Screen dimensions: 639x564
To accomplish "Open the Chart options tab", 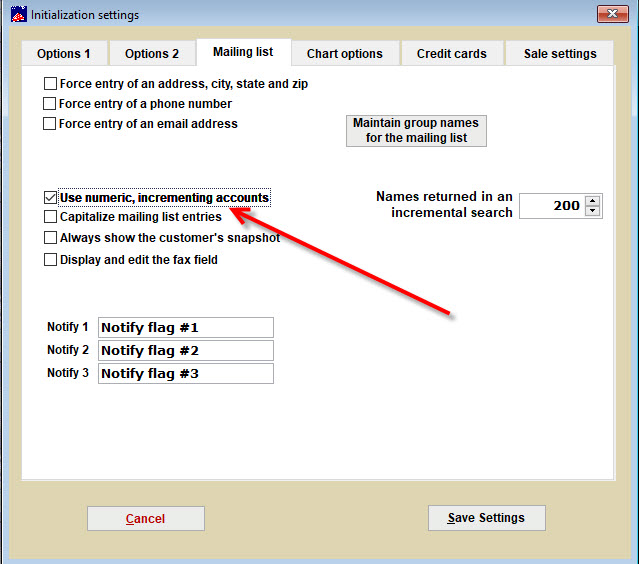I will [x=345, y=53].
